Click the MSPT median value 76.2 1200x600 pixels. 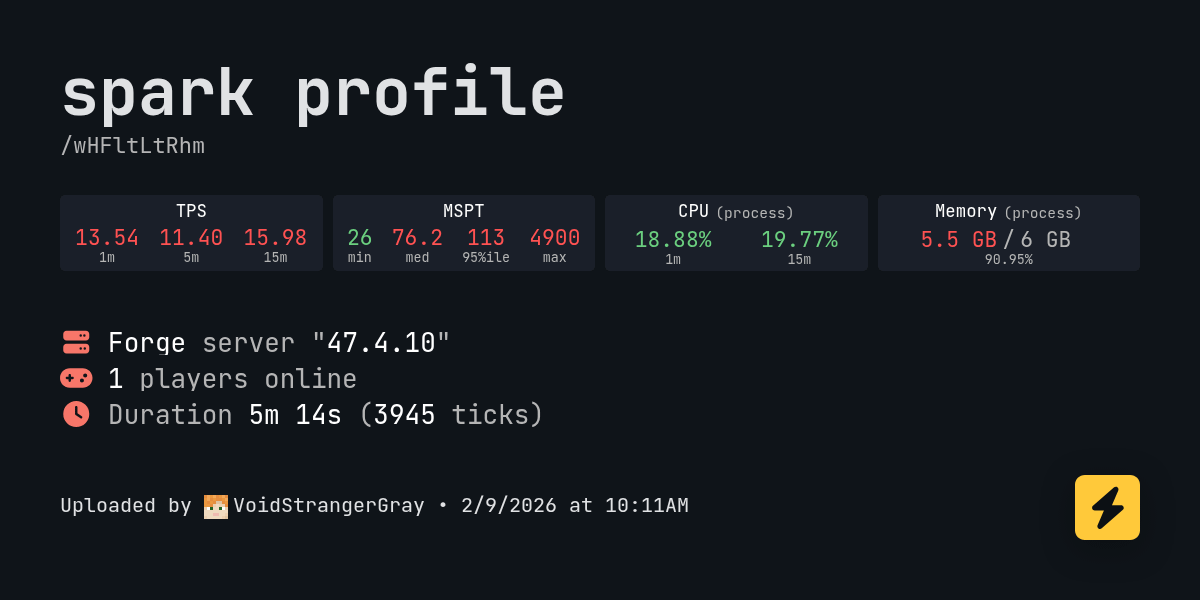click(x=417, y=238)
